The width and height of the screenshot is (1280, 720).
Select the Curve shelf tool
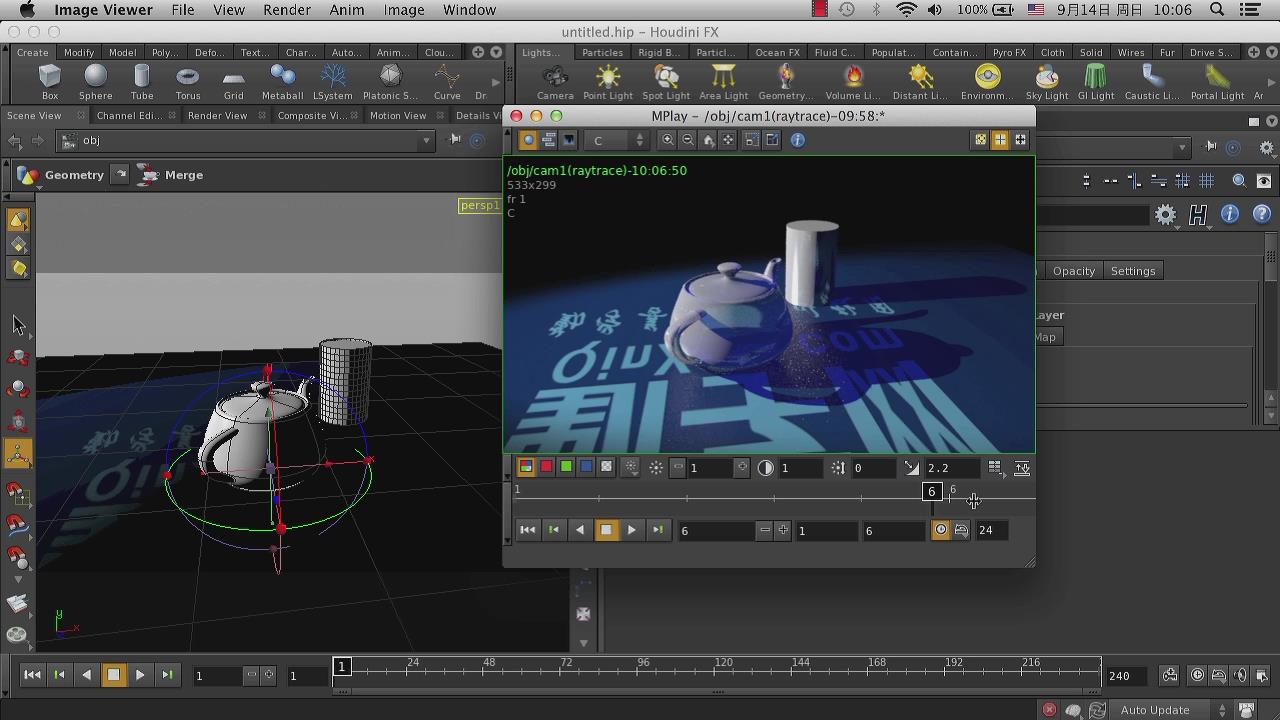pos(447,81)
